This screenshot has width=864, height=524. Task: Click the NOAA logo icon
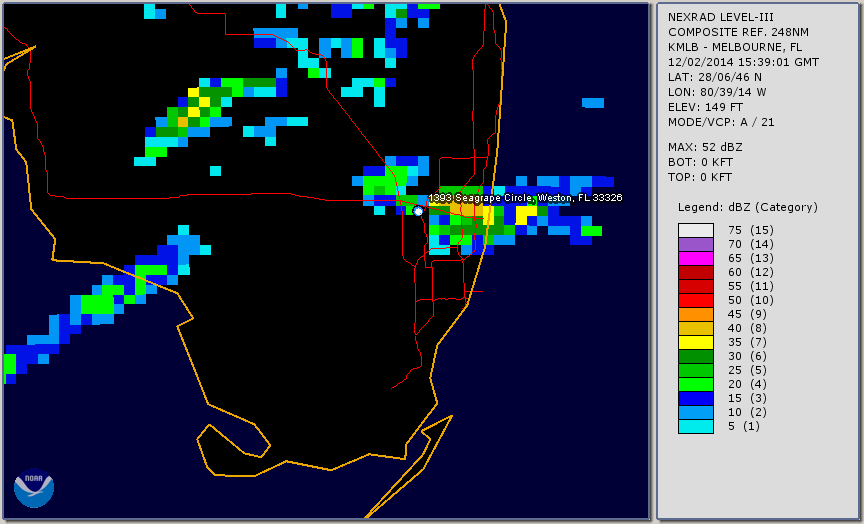click(x=34, y=488)
